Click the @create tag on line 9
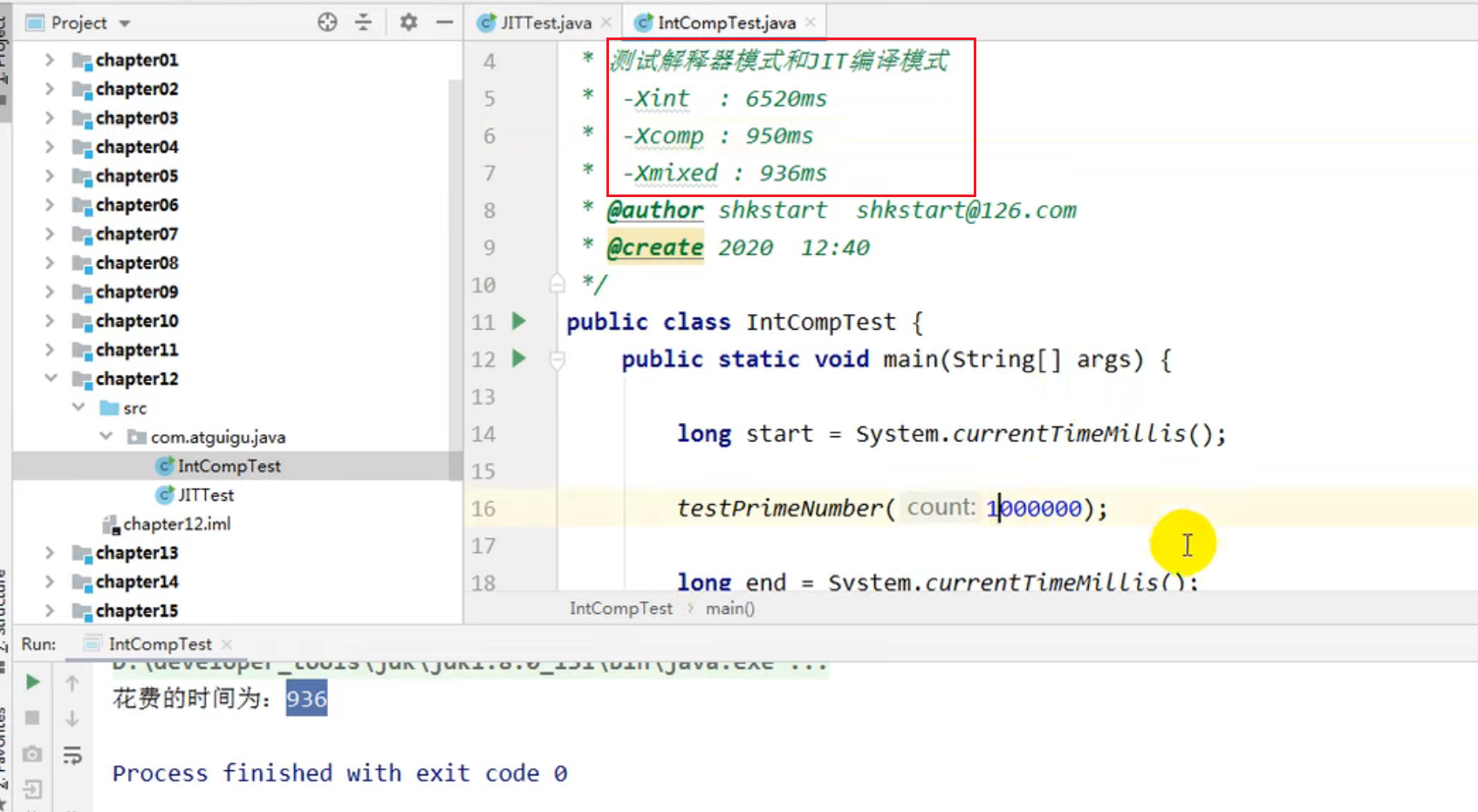Screen dimensions: 1478x812 point(655,248)
